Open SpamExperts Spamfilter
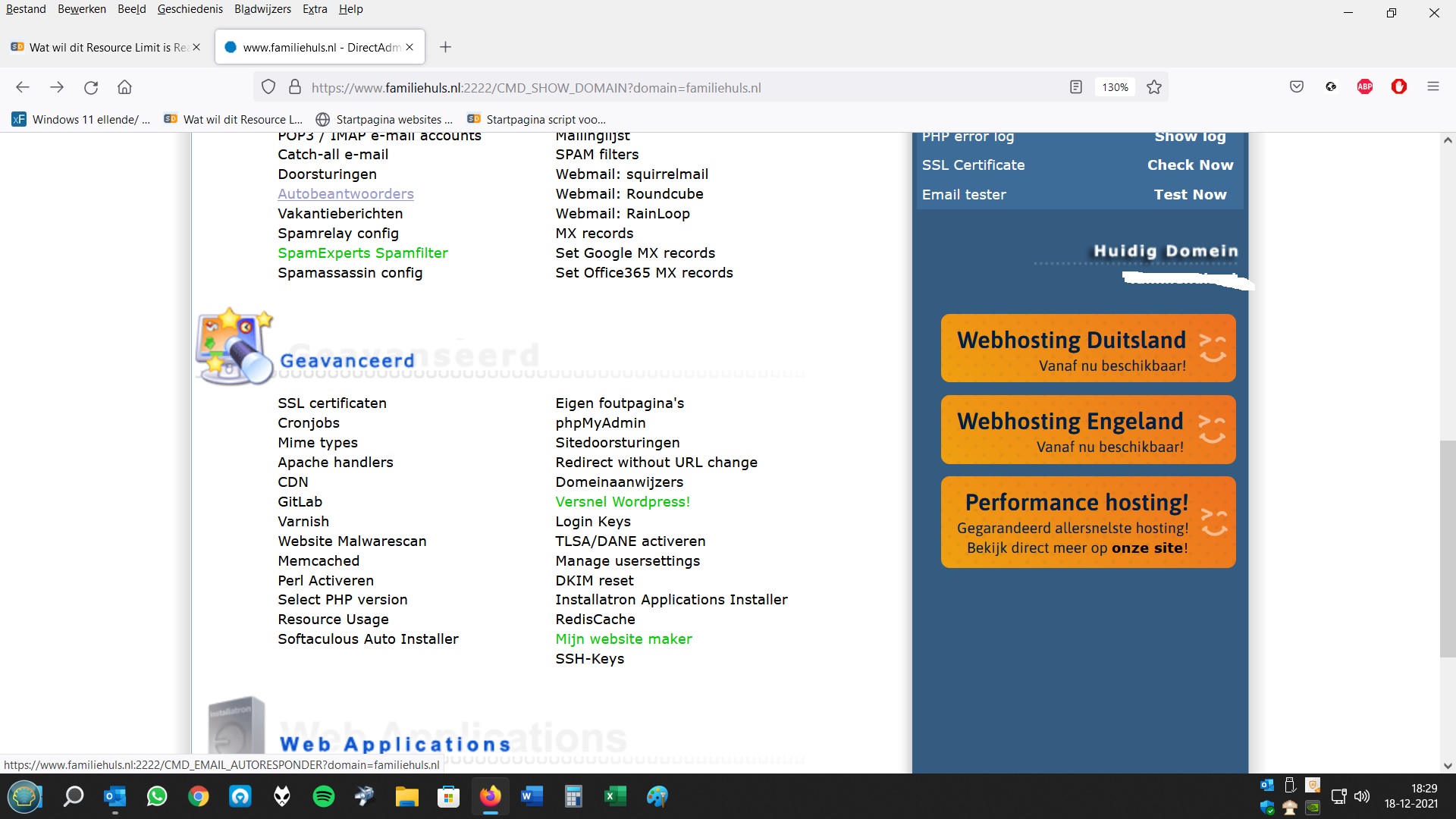The height and width of the screenshot is (819, 1456). 362,253
